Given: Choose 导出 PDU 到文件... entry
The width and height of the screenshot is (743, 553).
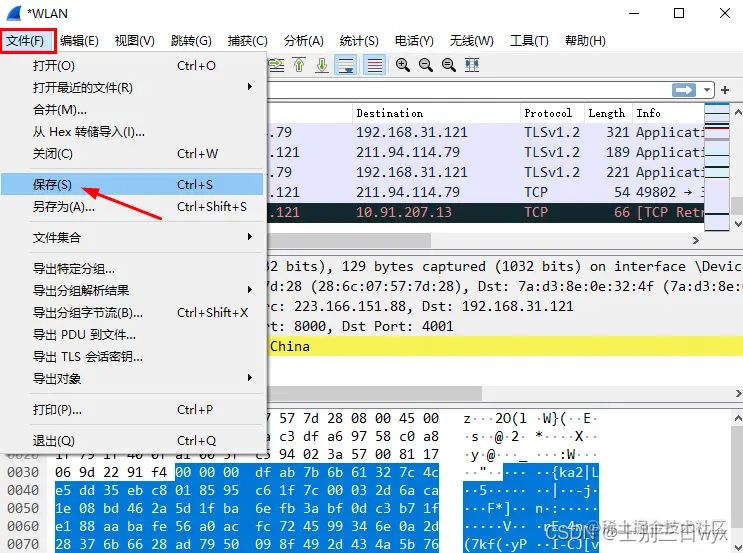Looking at the screenshot, I should (x=132, y=335).
